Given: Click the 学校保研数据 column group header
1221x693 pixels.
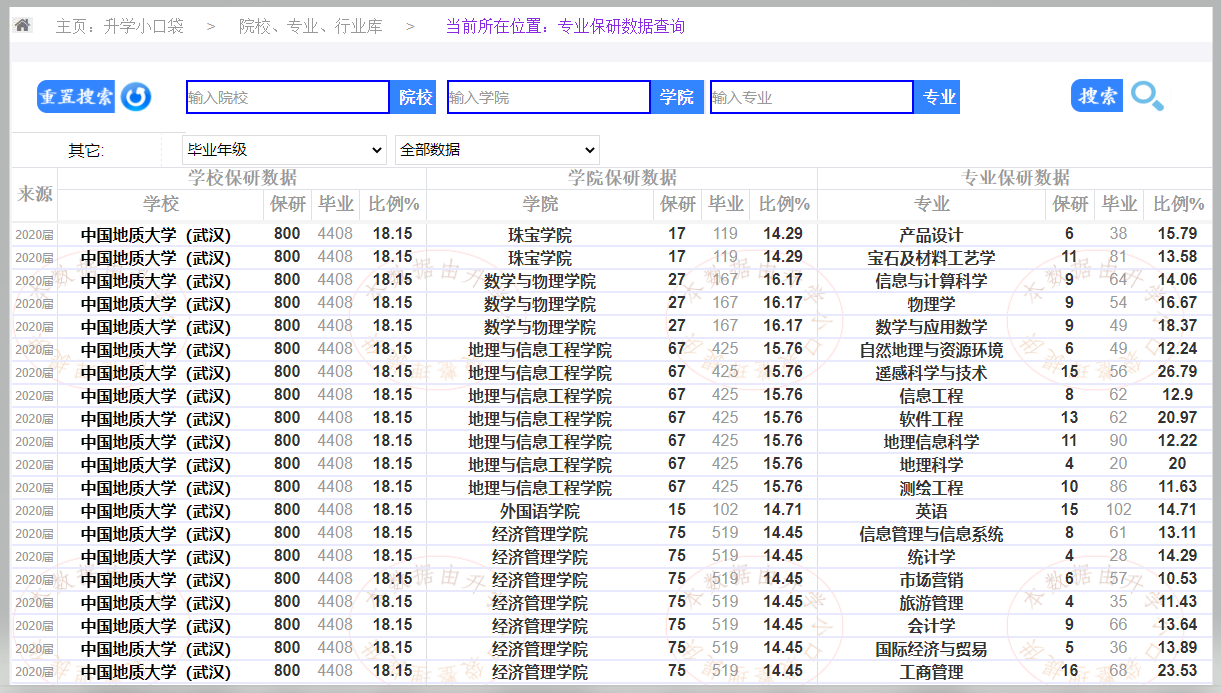Looking at the screenshot, I should tap(243, 178).
